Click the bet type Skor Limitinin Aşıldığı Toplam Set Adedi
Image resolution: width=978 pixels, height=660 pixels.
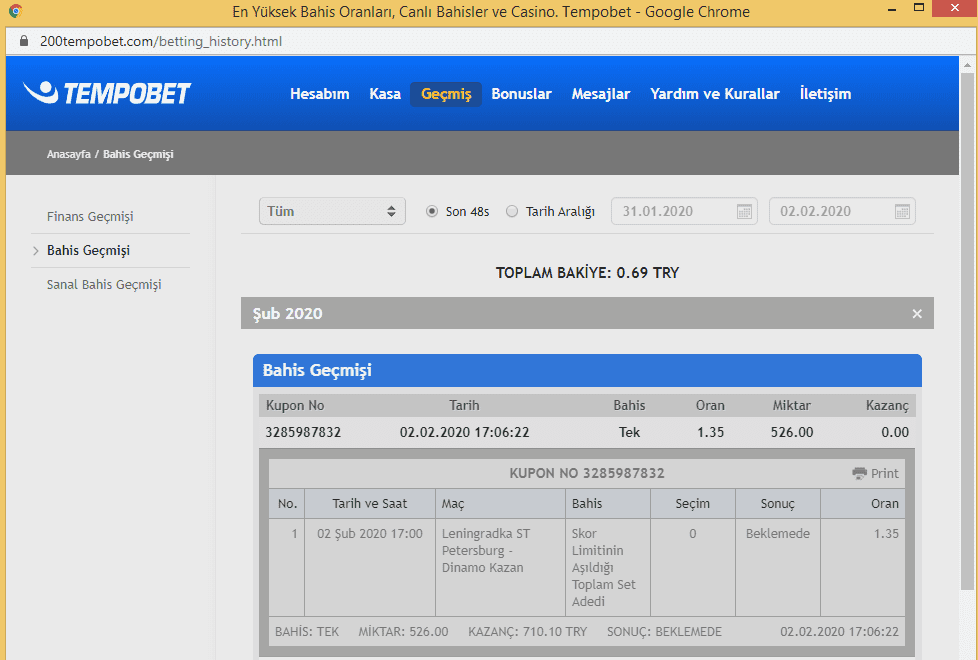tap(604, 568)
